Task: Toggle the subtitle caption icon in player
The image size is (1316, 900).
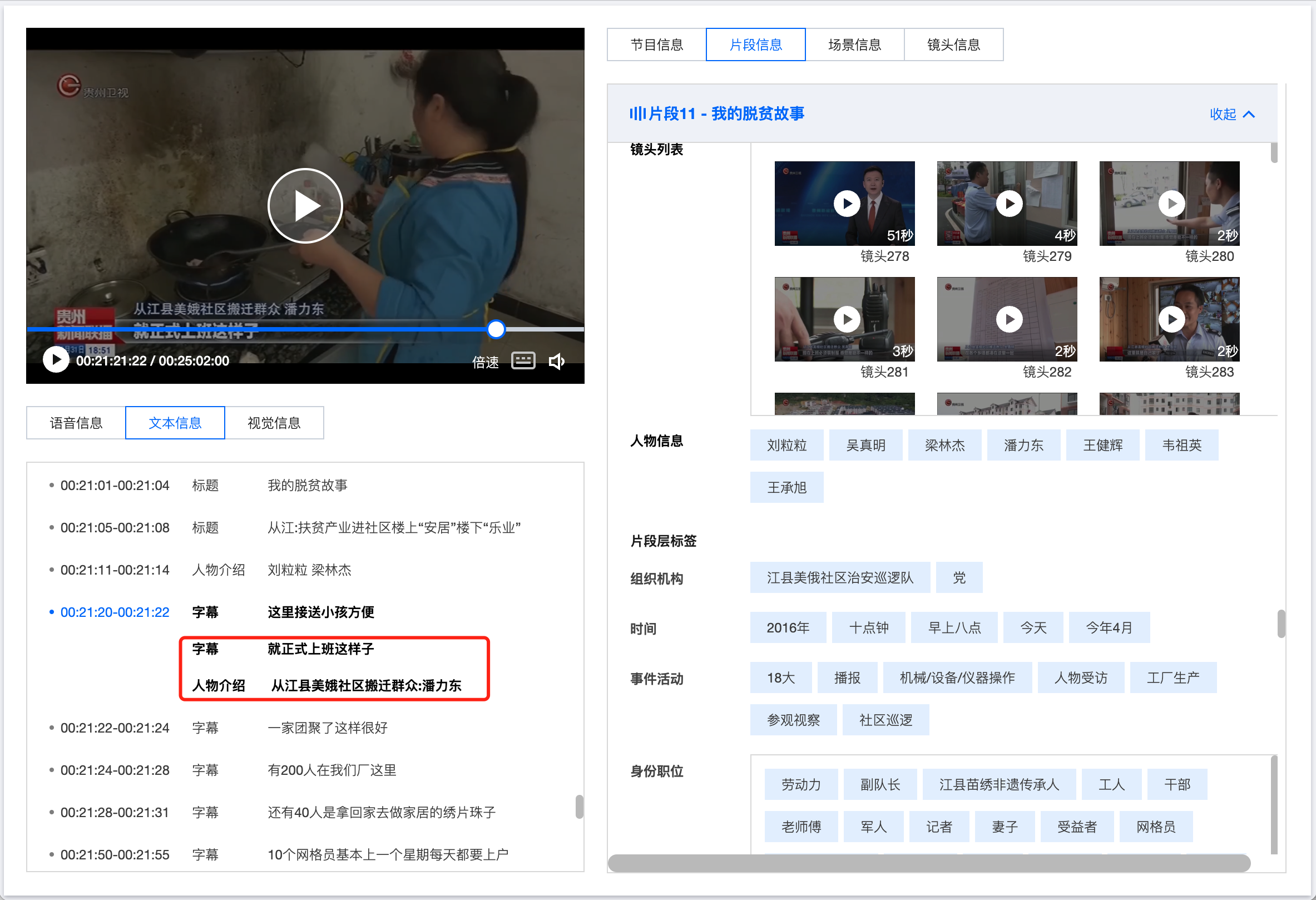Action: click(x=523, y=361)
